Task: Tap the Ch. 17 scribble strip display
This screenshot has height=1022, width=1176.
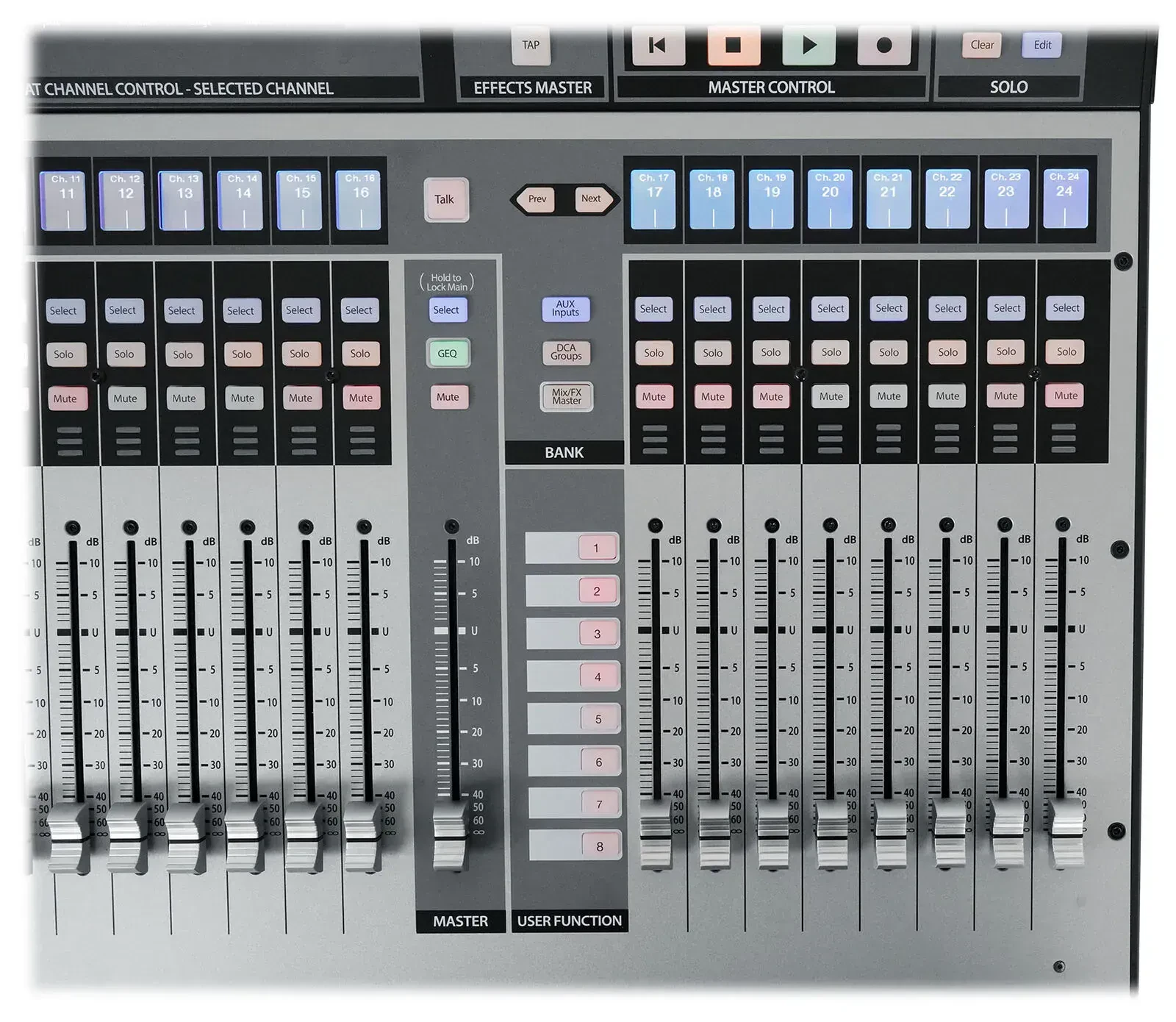Action: click(653, 199)
